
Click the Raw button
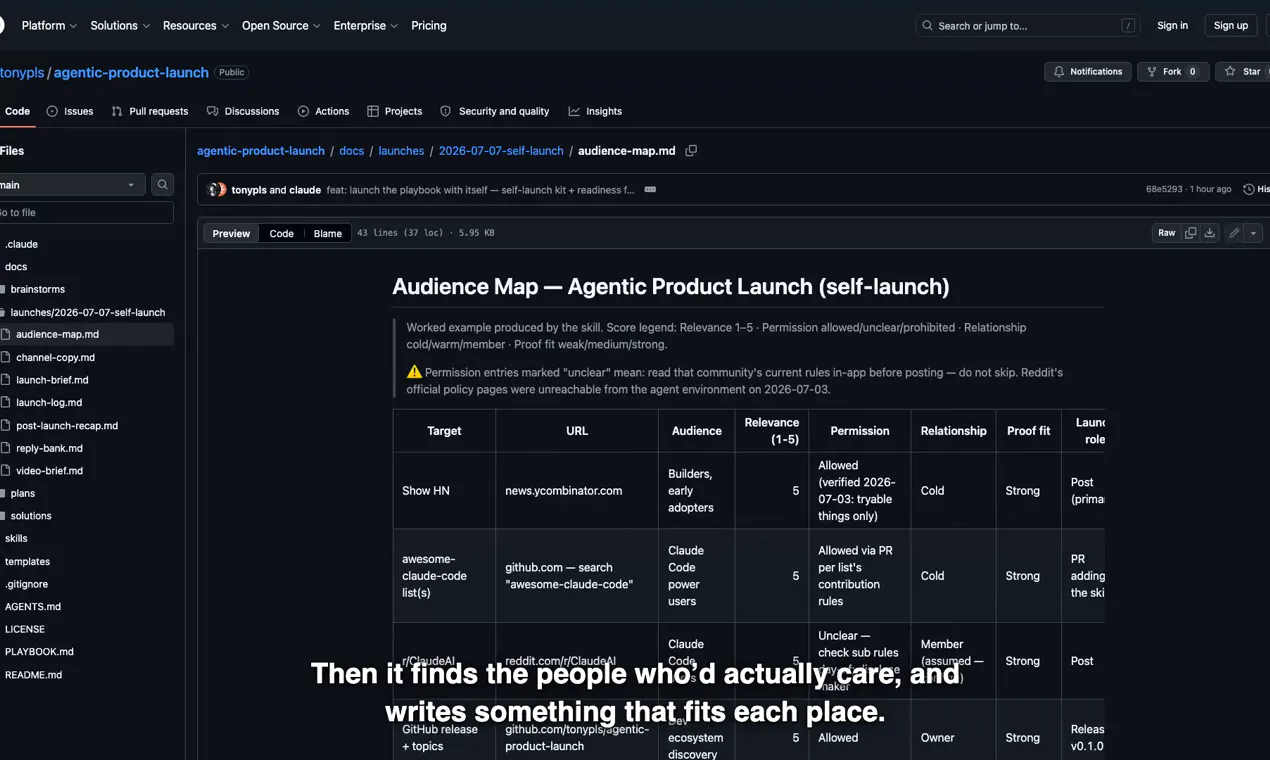coord(1166,233)
